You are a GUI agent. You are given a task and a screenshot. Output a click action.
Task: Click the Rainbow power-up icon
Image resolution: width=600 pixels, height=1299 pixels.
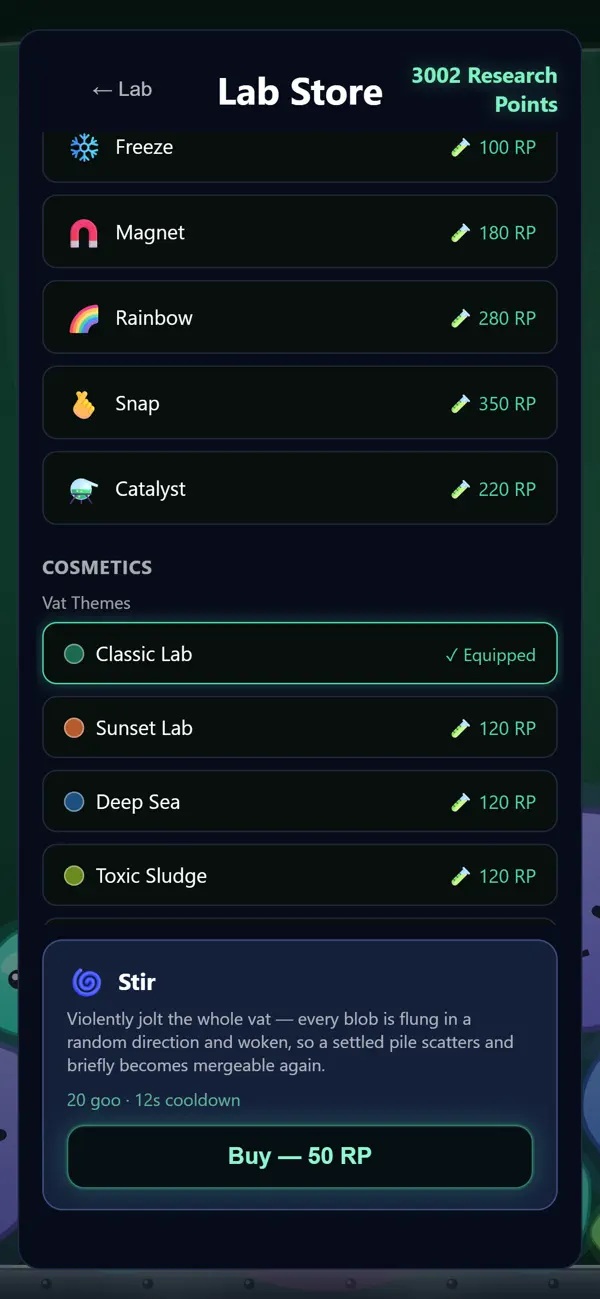click(x=84, y=318)
